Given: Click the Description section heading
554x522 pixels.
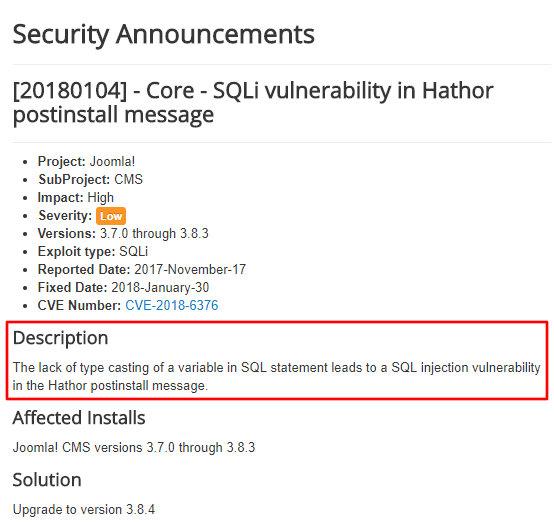Looking at the screenshot, I should (x=60, y=338).
